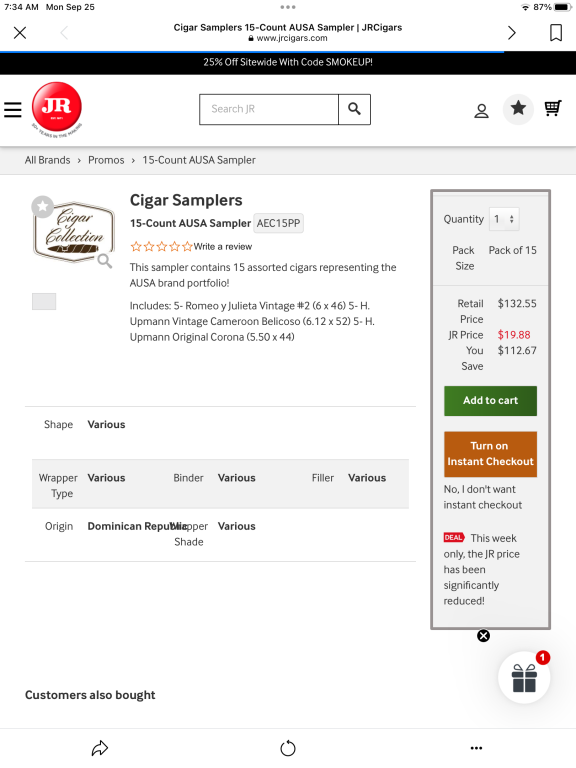Image resolution: width=576 pixels, height=768 pixels.
Task: Click the JR Cigars logo
Action: pyautogui.click(x=57, y=109)
